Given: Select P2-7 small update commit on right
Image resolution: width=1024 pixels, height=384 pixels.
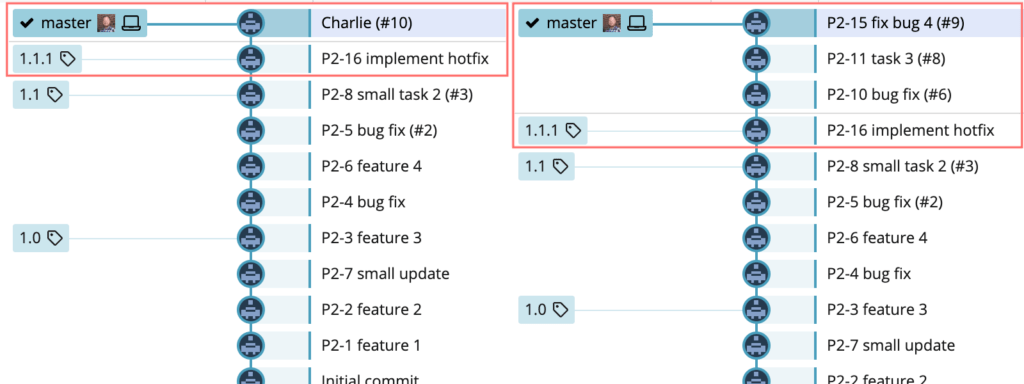Looking at the screenshot, I should 891,345.
